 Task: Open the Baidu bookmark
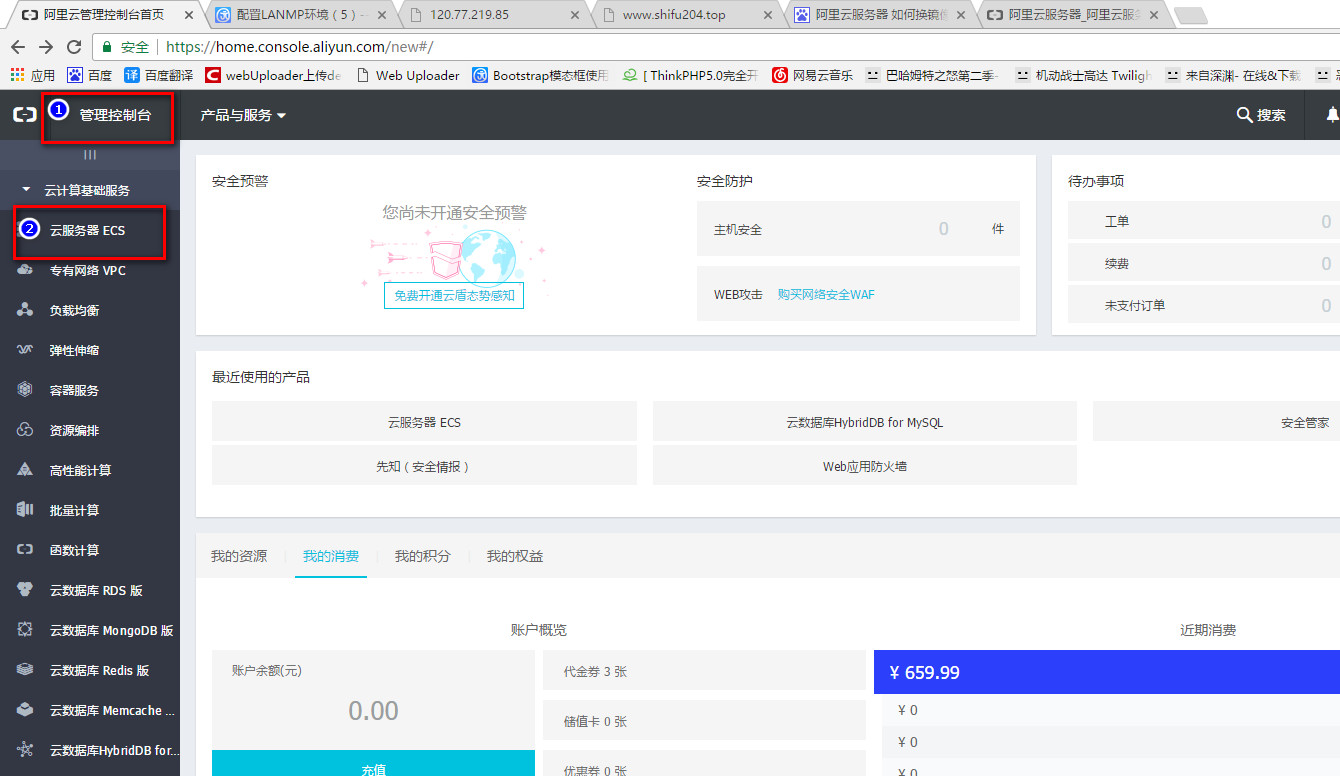[89, 75]
